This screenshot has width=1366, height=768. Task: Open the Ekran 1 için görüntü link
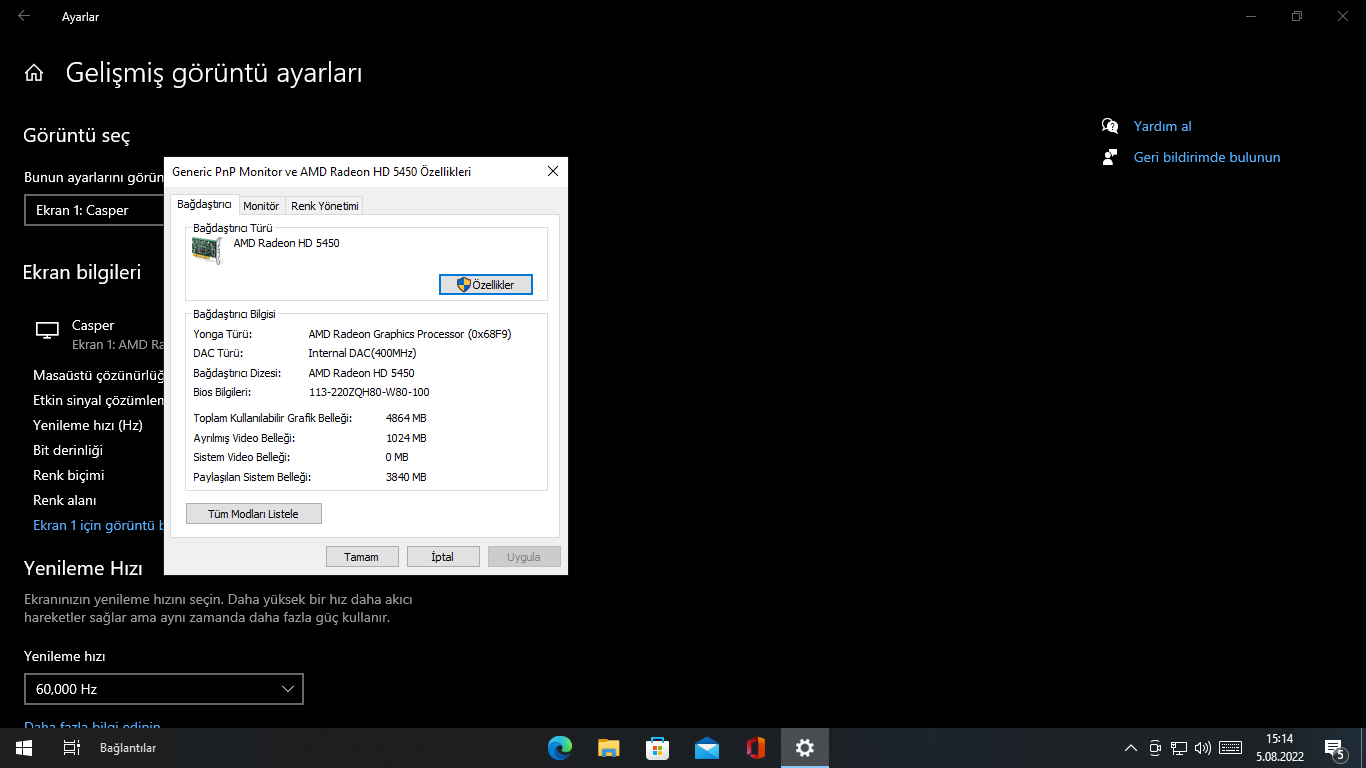pos(98,525)
